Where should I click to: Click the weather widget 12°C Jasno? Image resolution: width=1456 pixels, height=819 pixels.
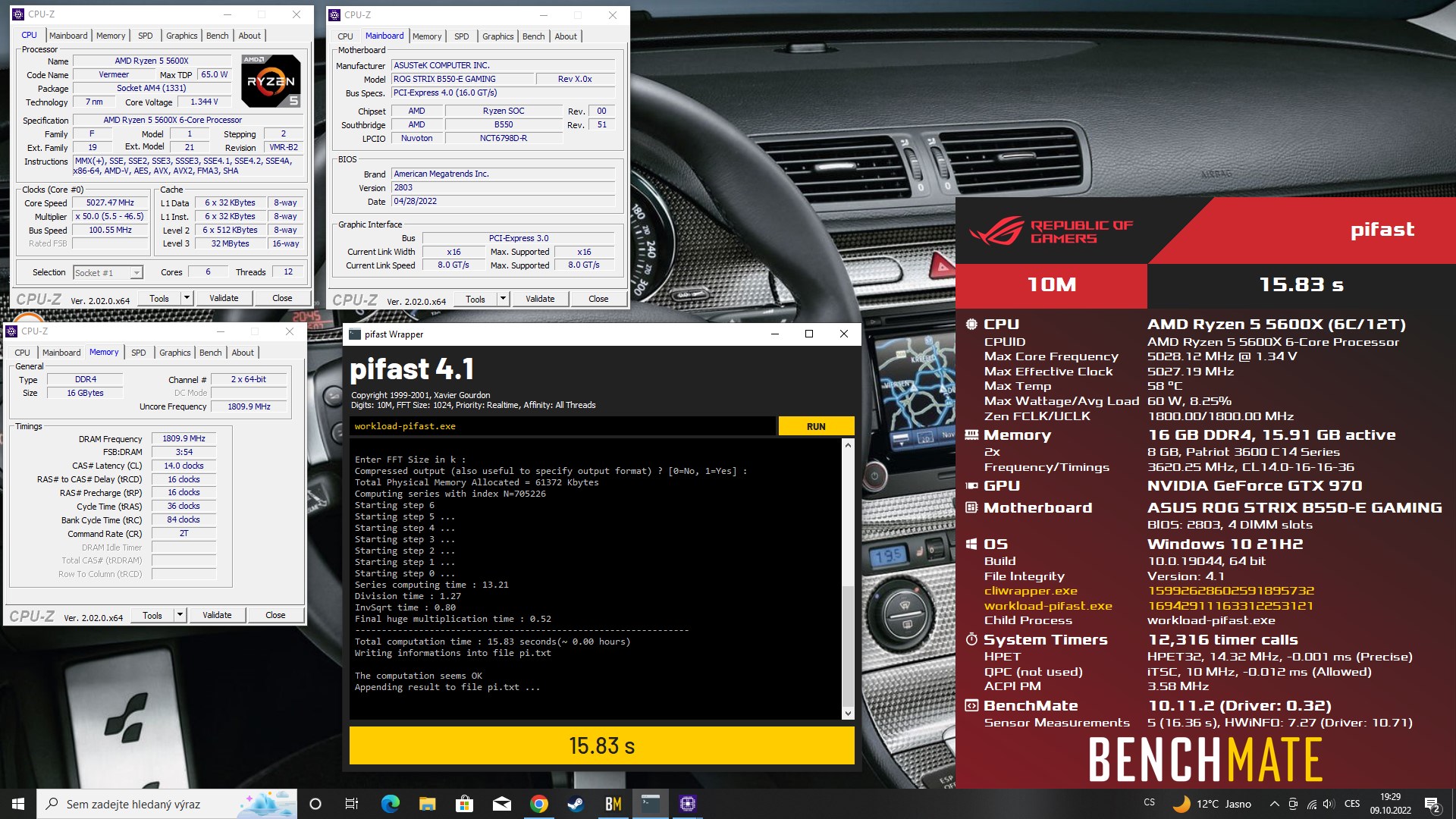pos(1212,804)
